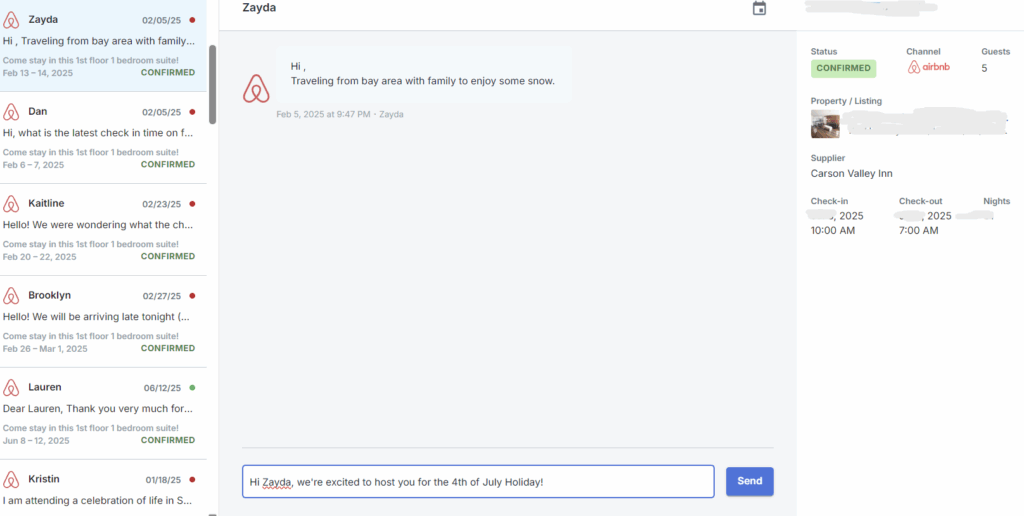Click the Airbnb logo in Zayda's conversation row
1024x516 pixels.
pyautogui.click(x=11, y=20)
